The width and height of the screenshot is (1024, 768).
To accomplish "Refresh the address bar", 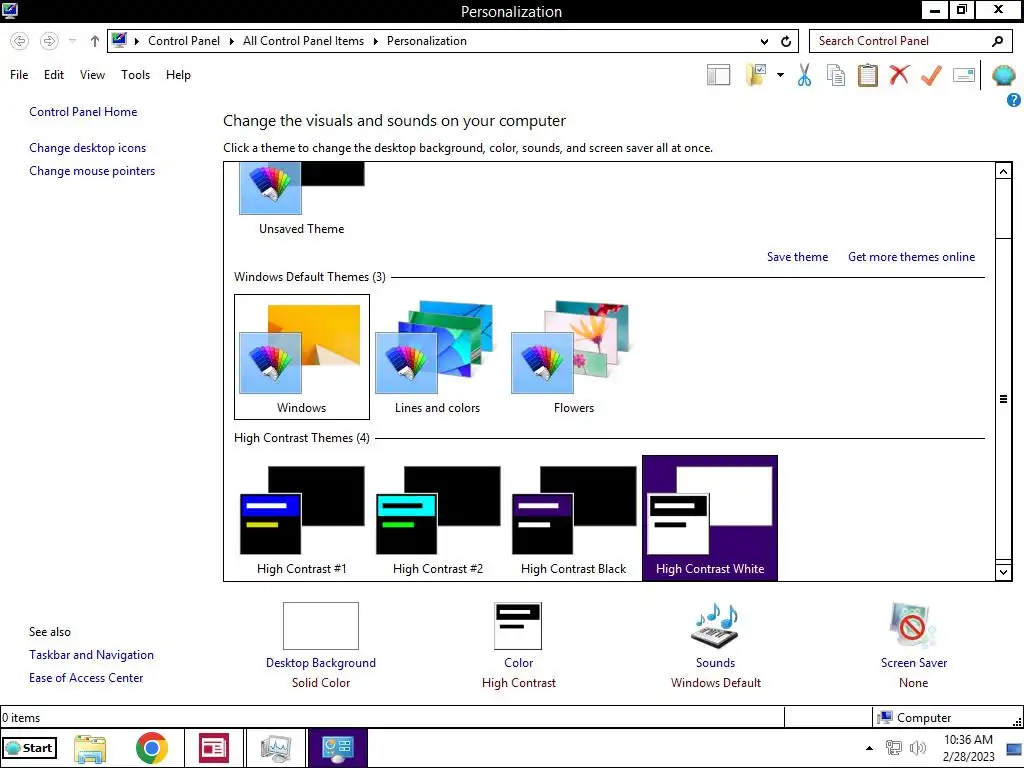I will (786, 41).
